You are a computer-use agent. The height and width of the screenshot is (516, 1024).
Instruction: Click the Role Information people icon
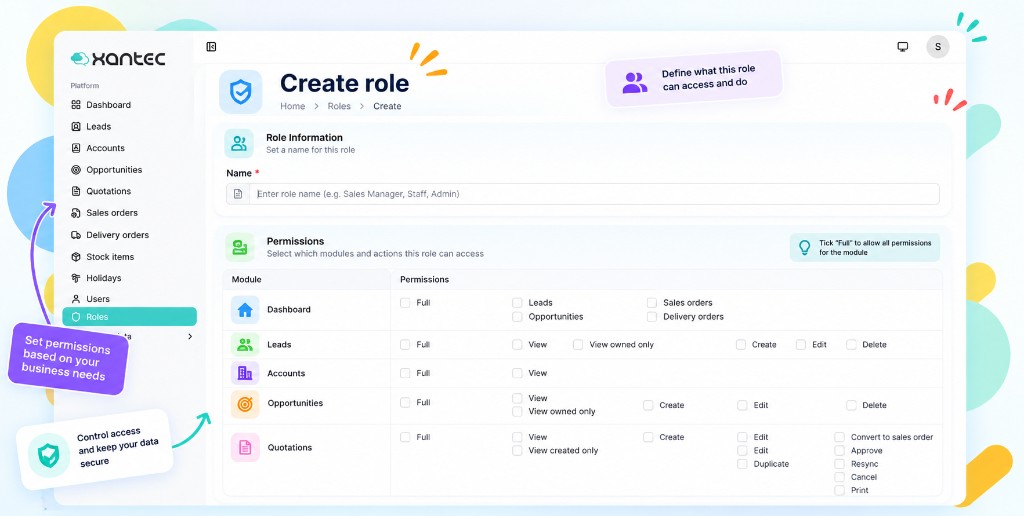point(239,143)
